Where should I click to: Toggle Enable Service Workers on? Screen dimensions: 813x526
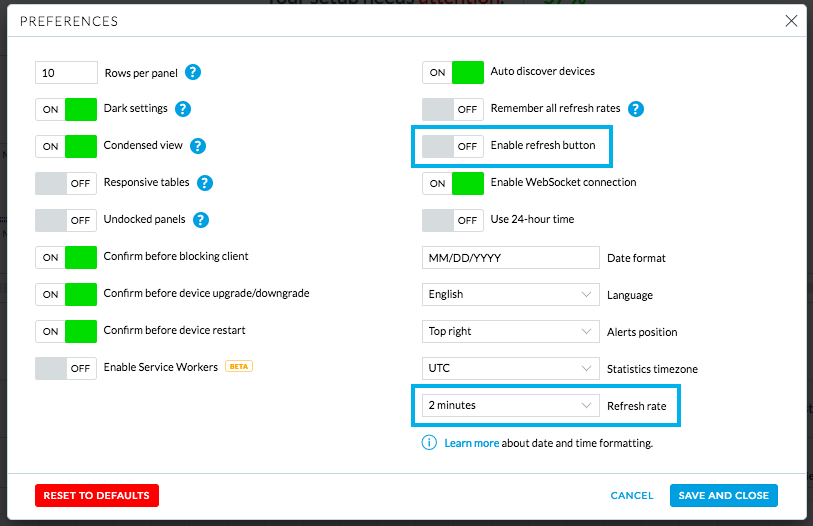point(66,368)
